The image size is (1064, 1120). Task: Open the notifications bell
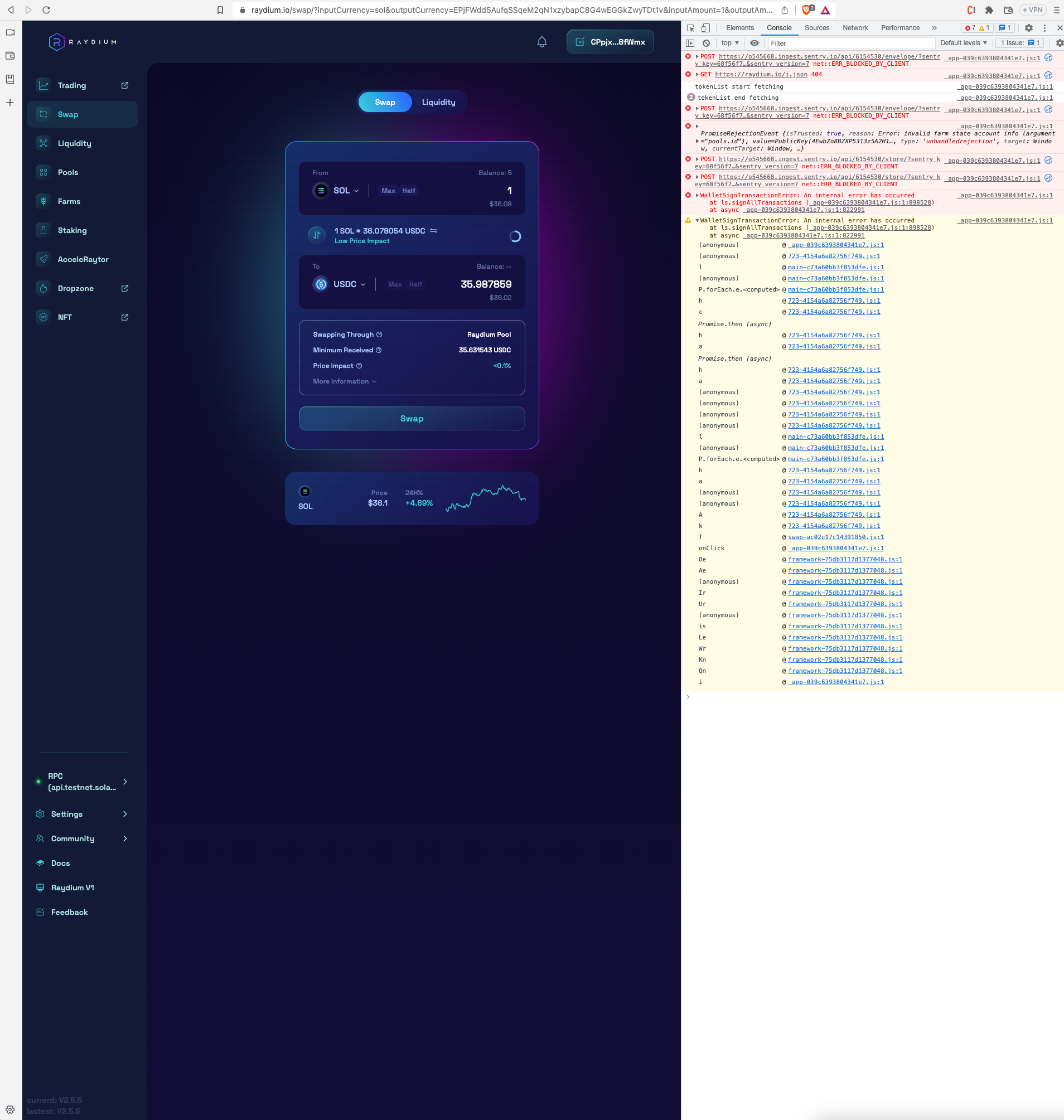point(541,42)
